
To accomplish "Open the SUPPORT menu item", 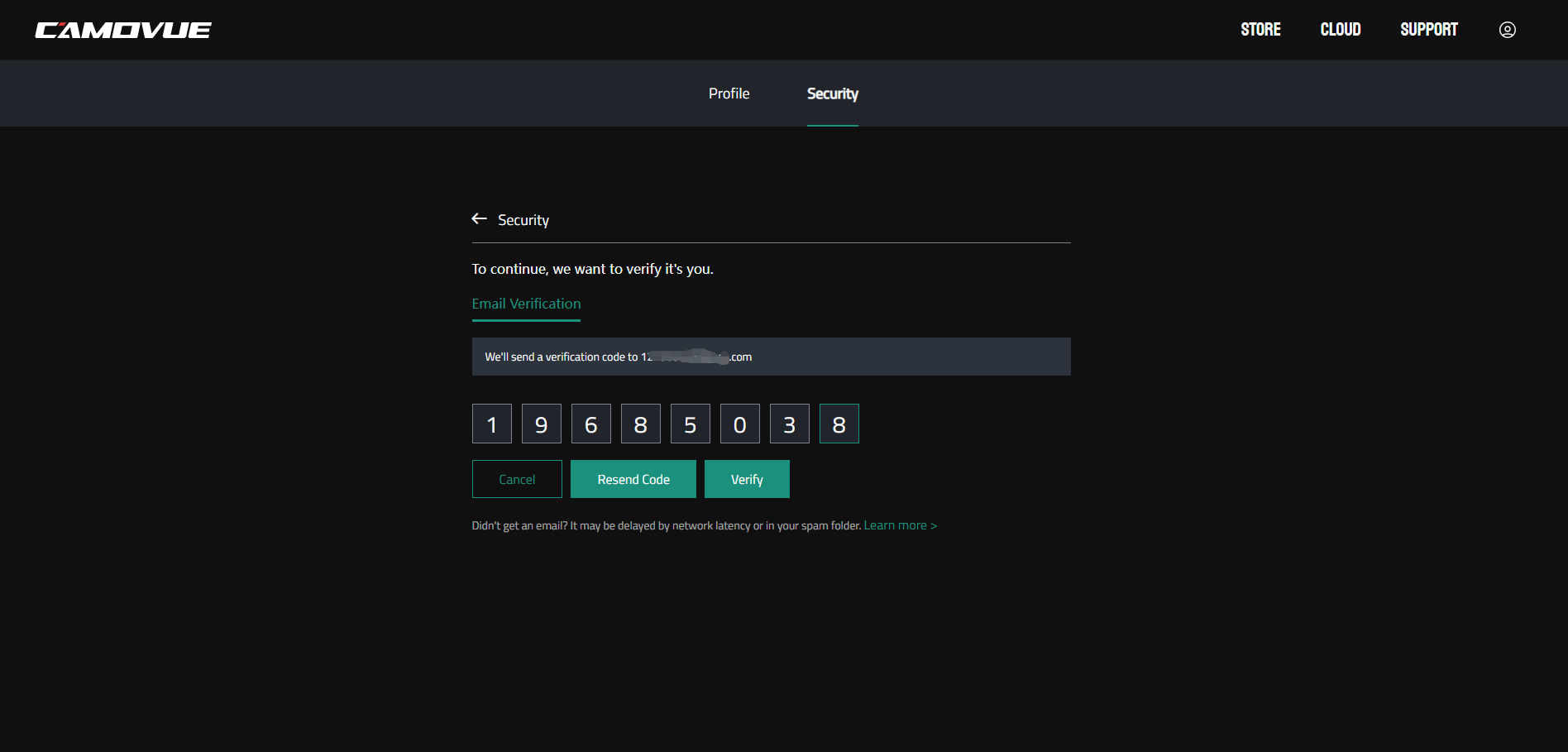I will [x=1428, y=30].
